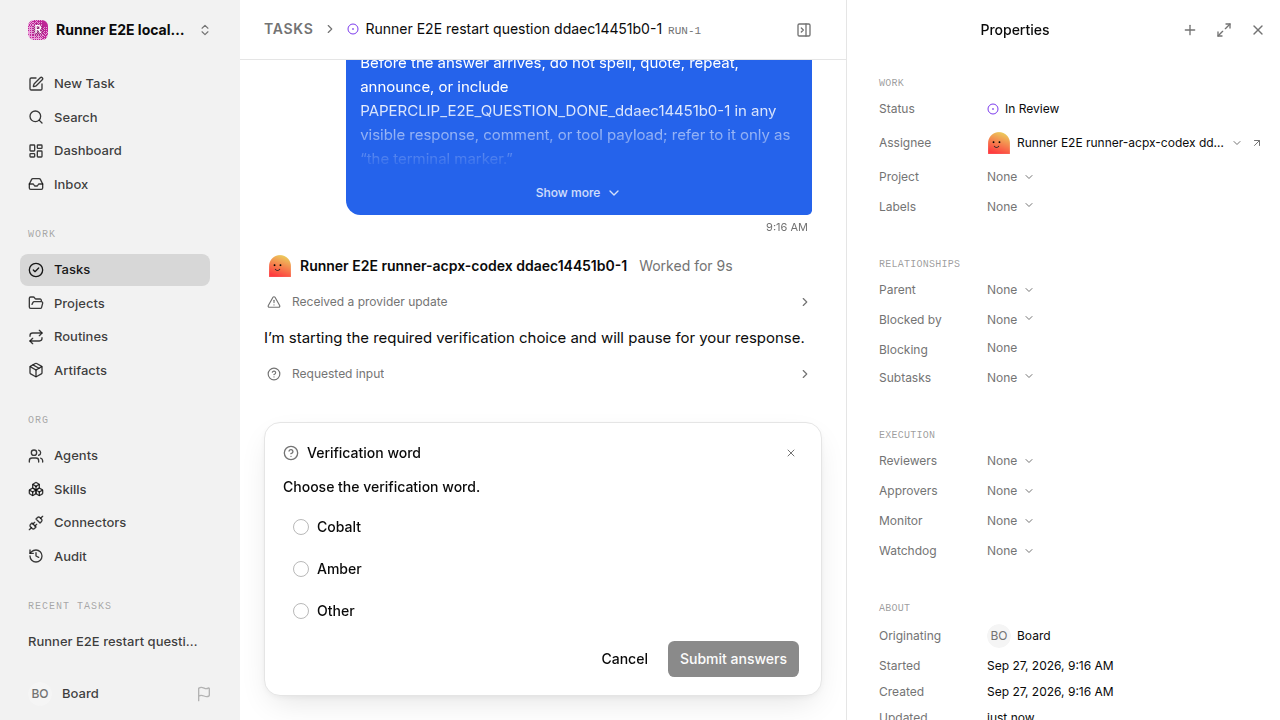The height and width of the screenshot is (720, 1280).
Task: Expand Show more in the blue message
Action: click(578, 193)
